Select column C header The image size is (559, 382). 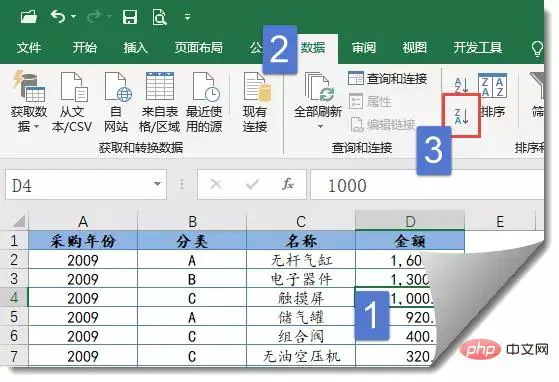[x=301, y=221]
